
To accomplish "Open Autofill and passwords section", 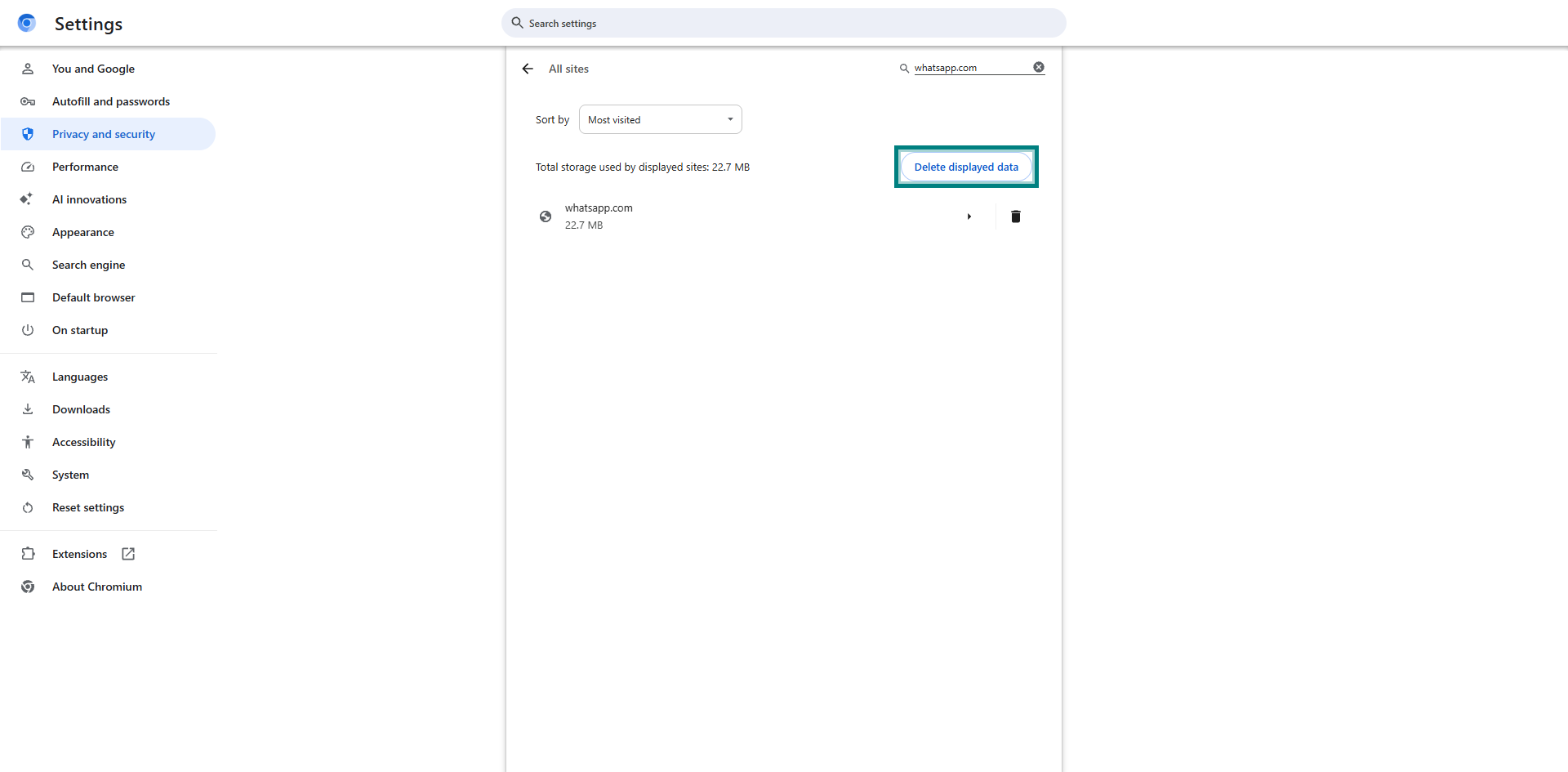I will [108, 101].
